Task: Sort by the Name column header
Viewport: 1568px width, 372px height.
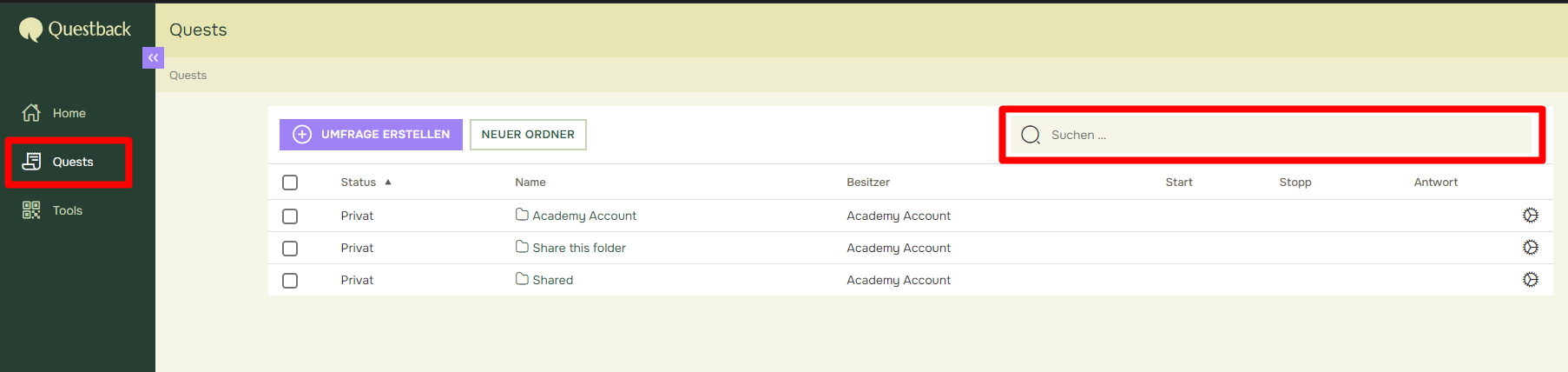Action: (x=530, y=183)
